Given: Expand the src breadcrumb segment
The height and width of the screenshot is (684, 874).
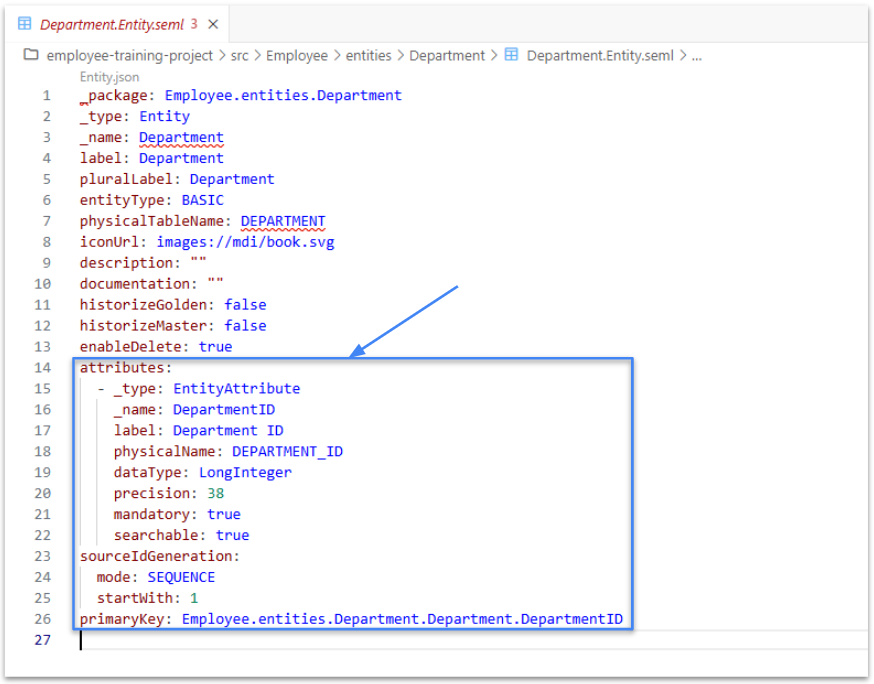Looking at the screenshot, I should [x=239, y=56].
